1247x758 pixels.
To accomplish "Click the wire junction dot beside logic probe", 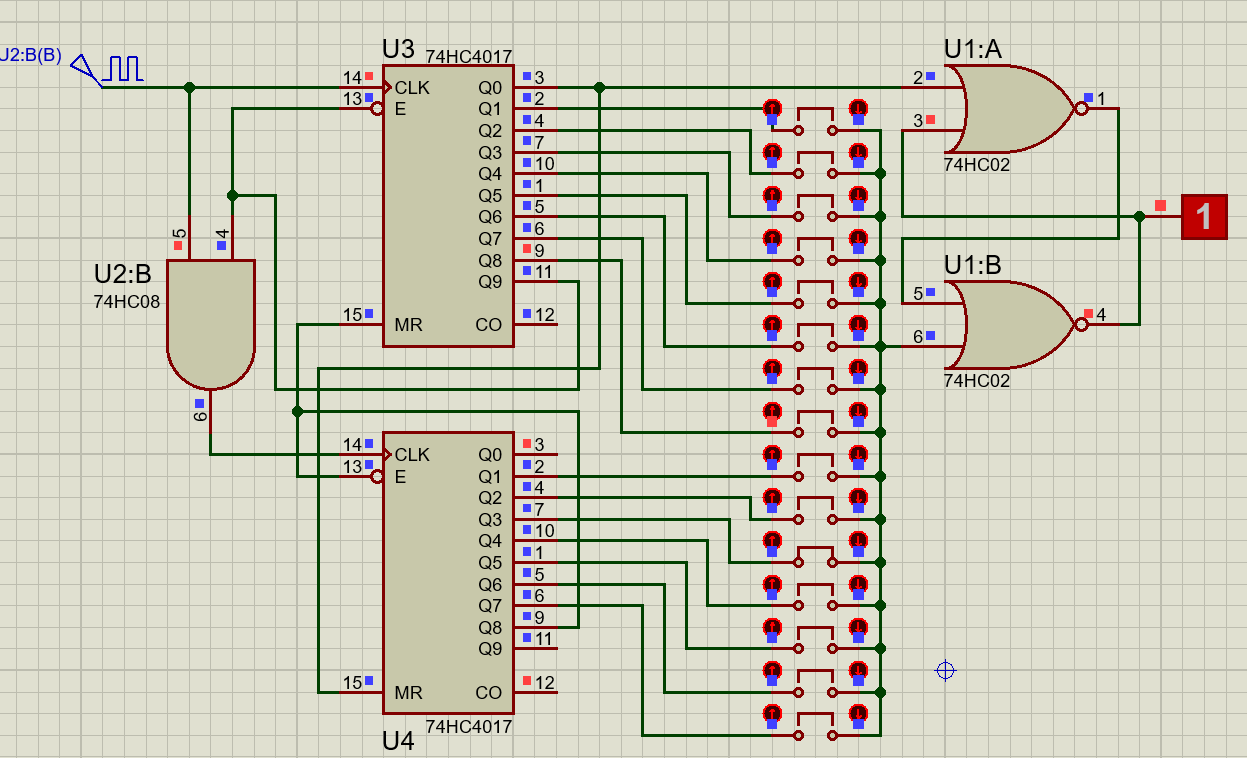I will 1140,216.
